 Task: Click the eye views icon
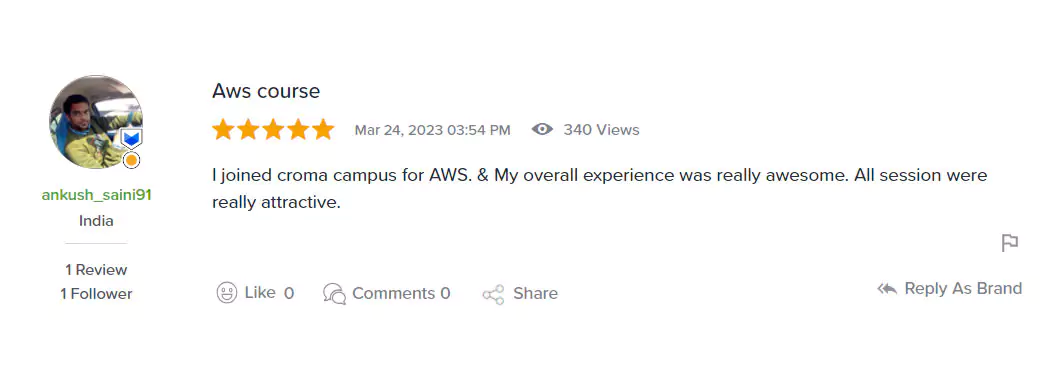(542, 129)
